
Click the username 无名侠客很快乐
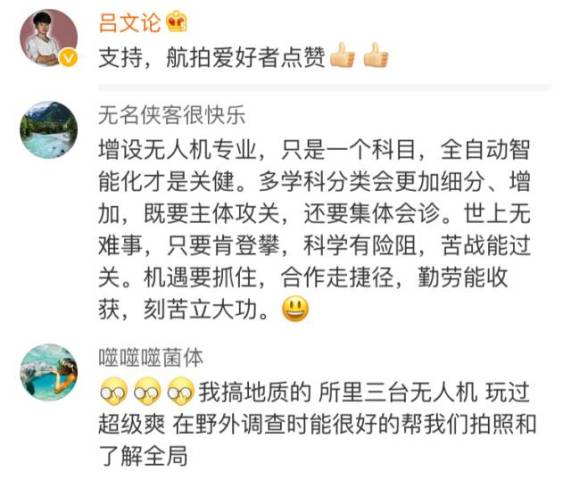[172, 115]
